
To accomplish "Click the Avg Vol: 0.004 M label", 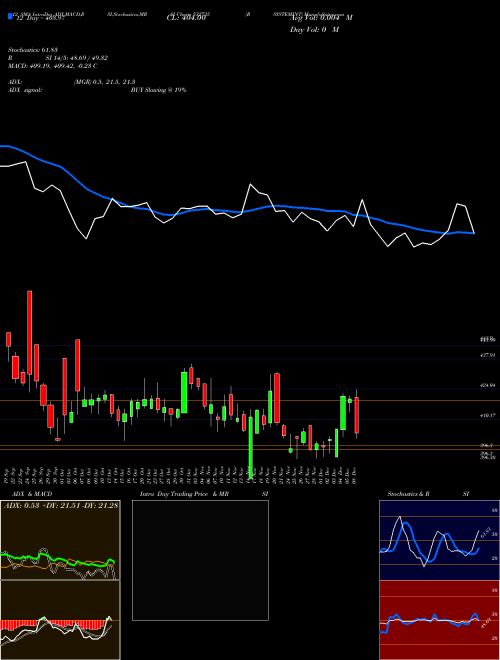I will [x=321, y=18].
